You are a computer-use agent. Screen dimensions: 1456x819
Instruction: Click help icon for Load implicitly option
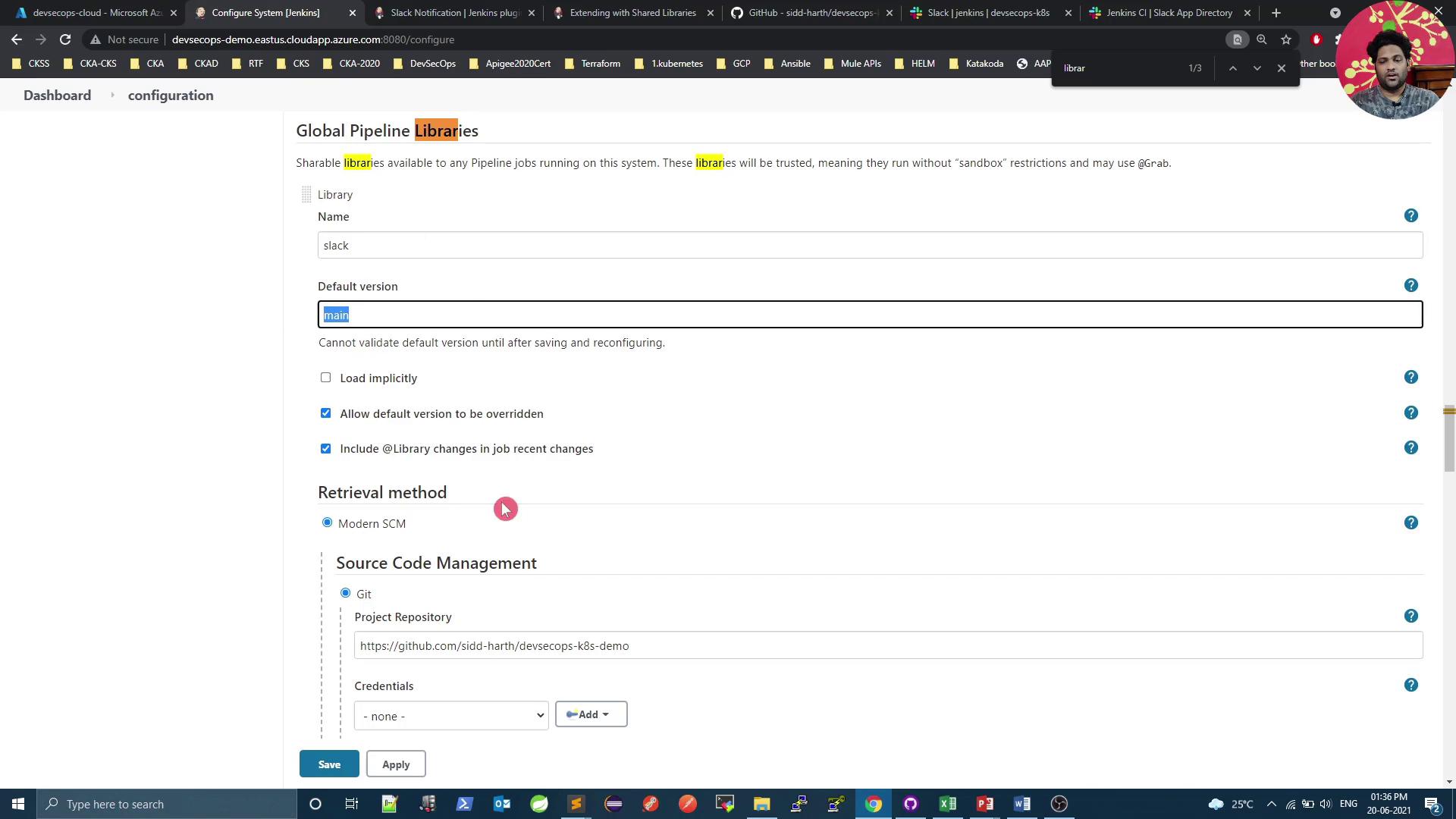coord(1410,378)
